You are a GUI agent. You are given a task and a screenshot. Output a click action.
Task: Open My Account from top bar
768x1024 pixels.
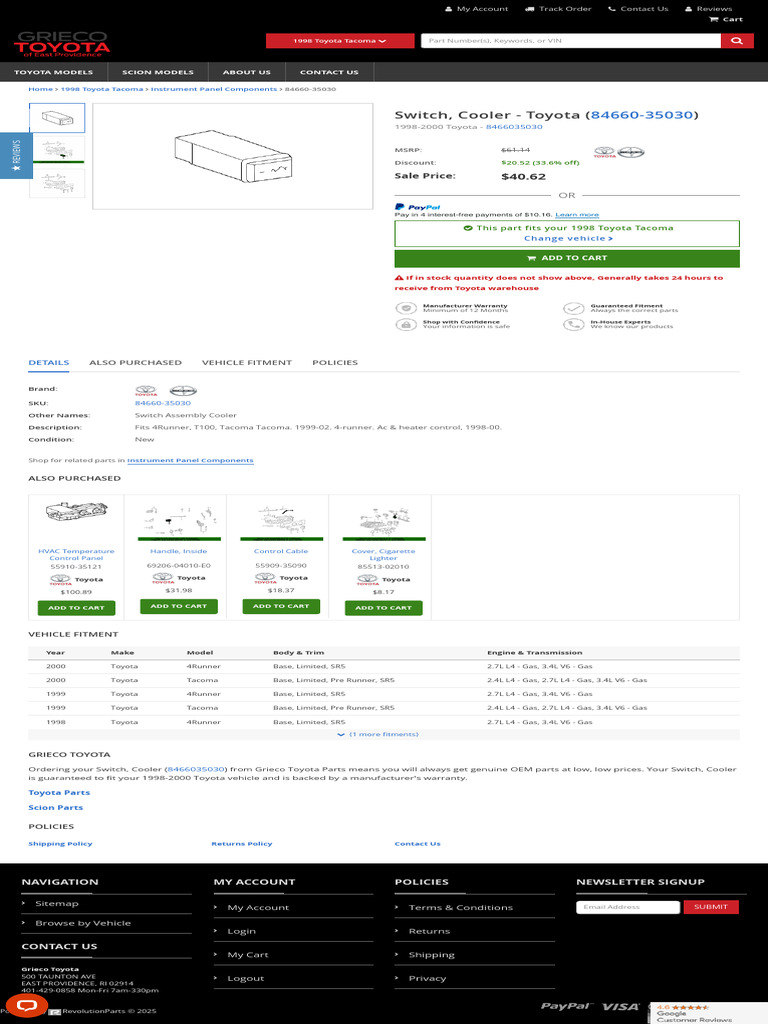click(476, 8)
